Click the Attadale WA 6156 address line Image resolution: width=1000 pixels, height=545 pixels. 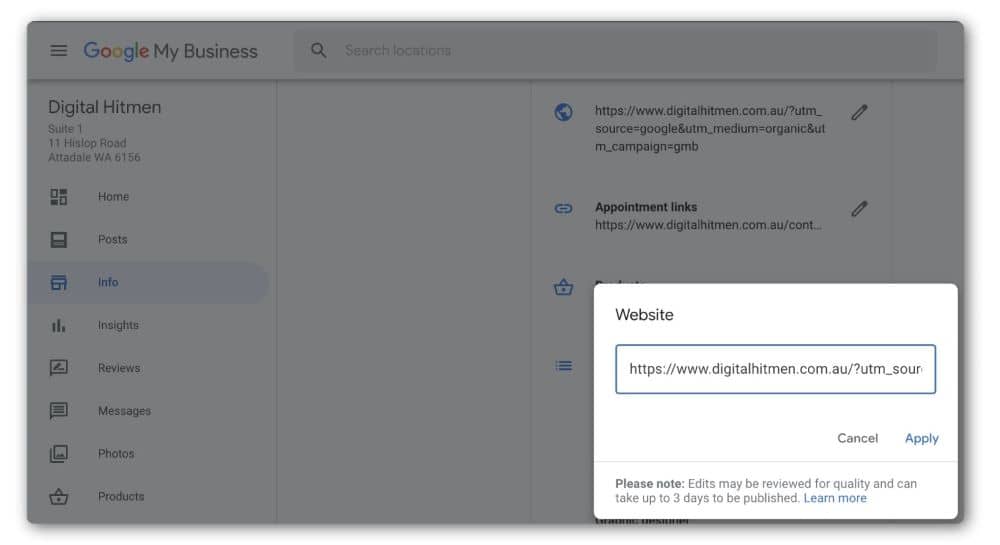pos(94,157)
